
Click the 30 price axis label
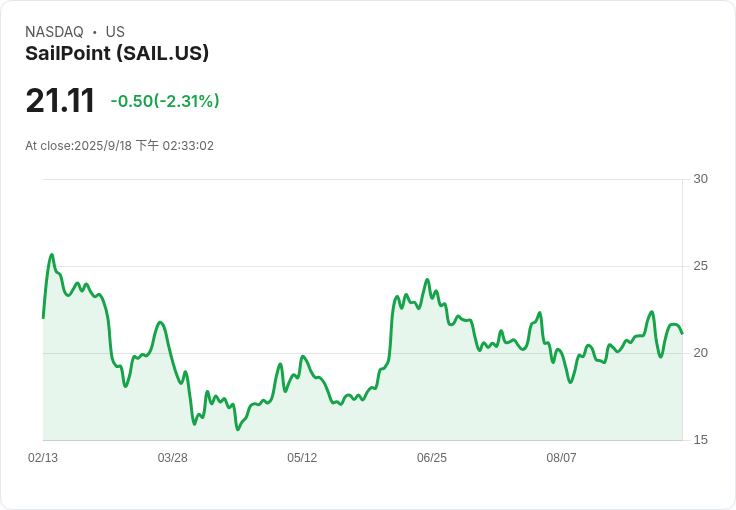pos(701,179)
